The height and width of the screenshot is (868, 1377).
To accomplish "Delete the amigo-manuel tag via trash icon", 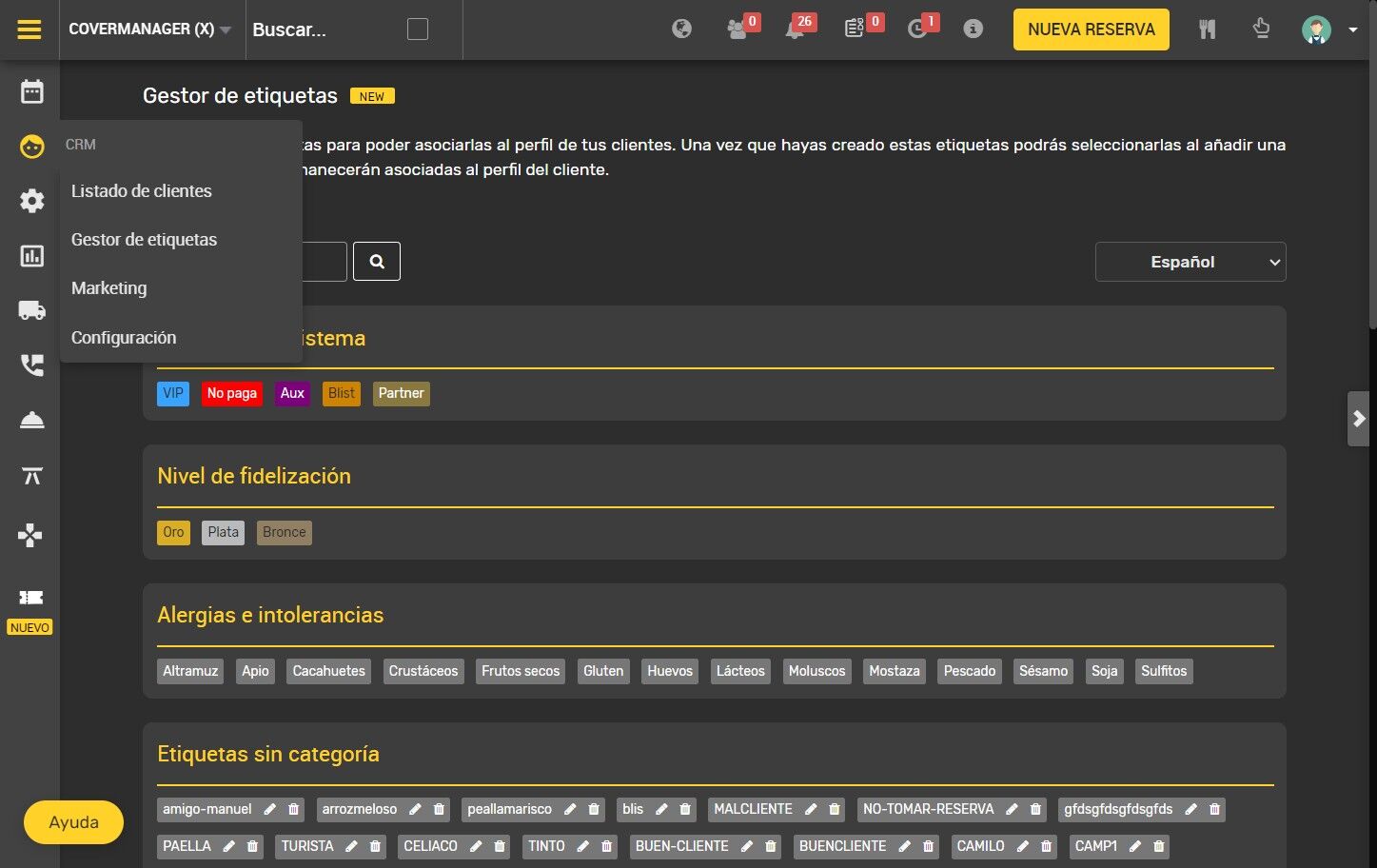I will tap(294, 809).
